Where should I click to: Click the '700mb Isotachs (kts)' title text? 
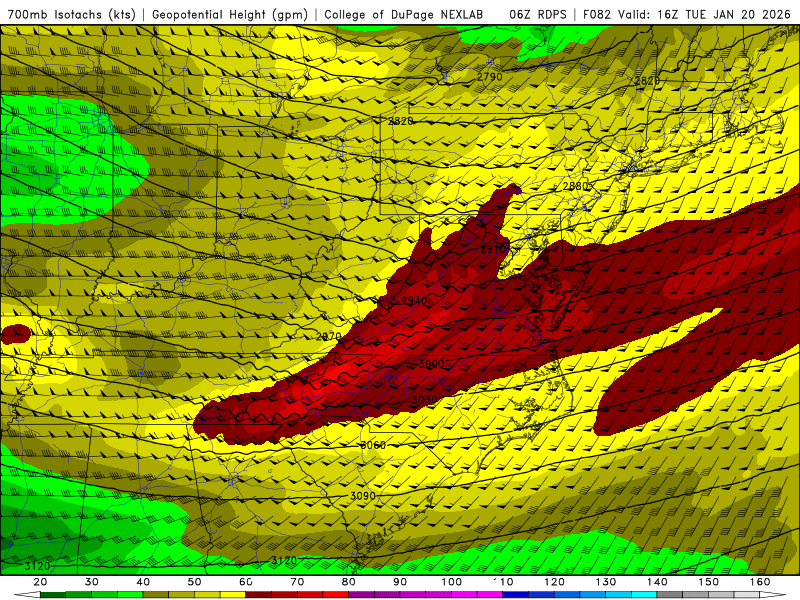[71, 15]
